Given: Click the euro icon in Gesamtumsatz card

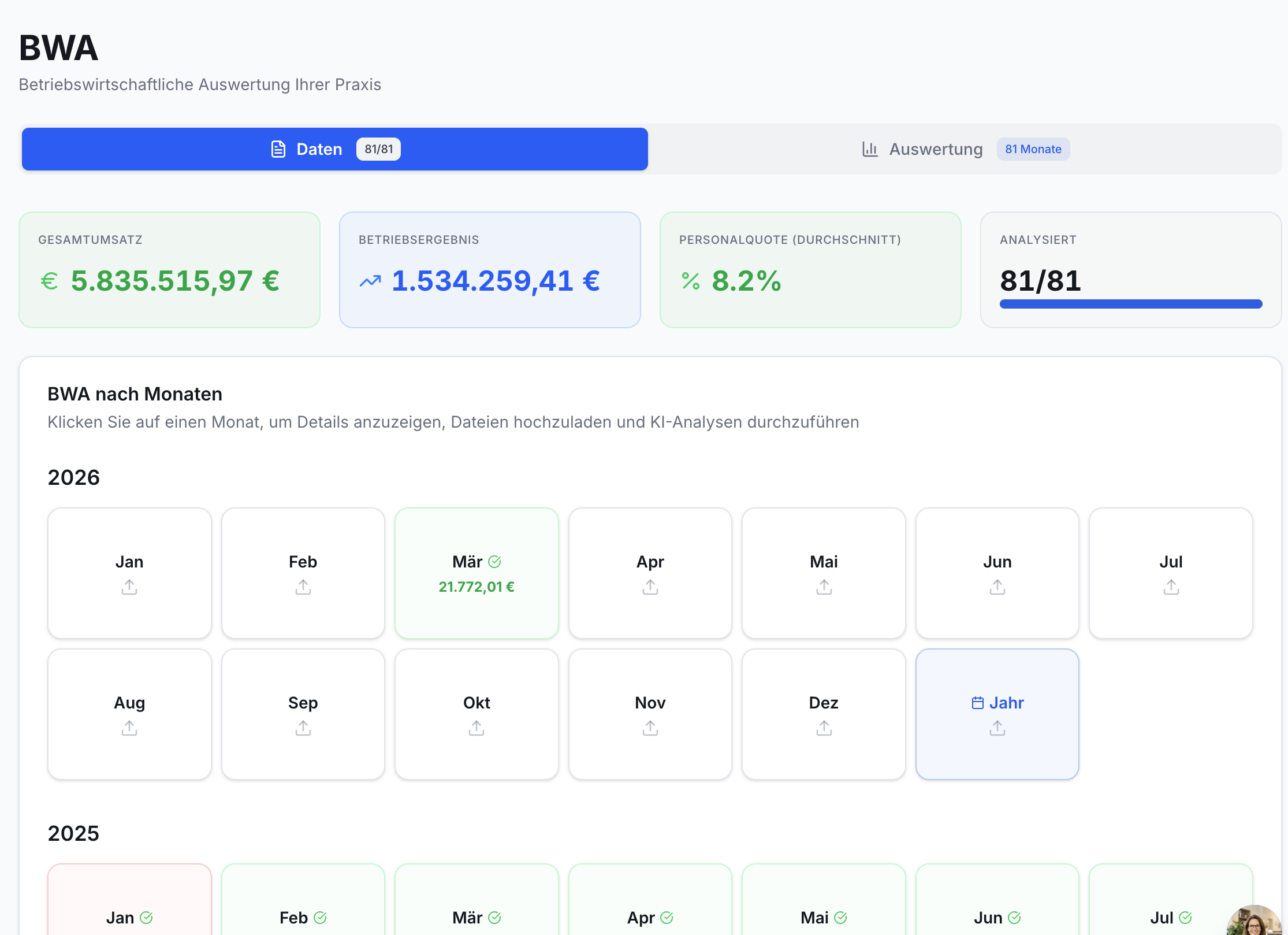Looking at the screenshot, I should (x=50, y=281).
